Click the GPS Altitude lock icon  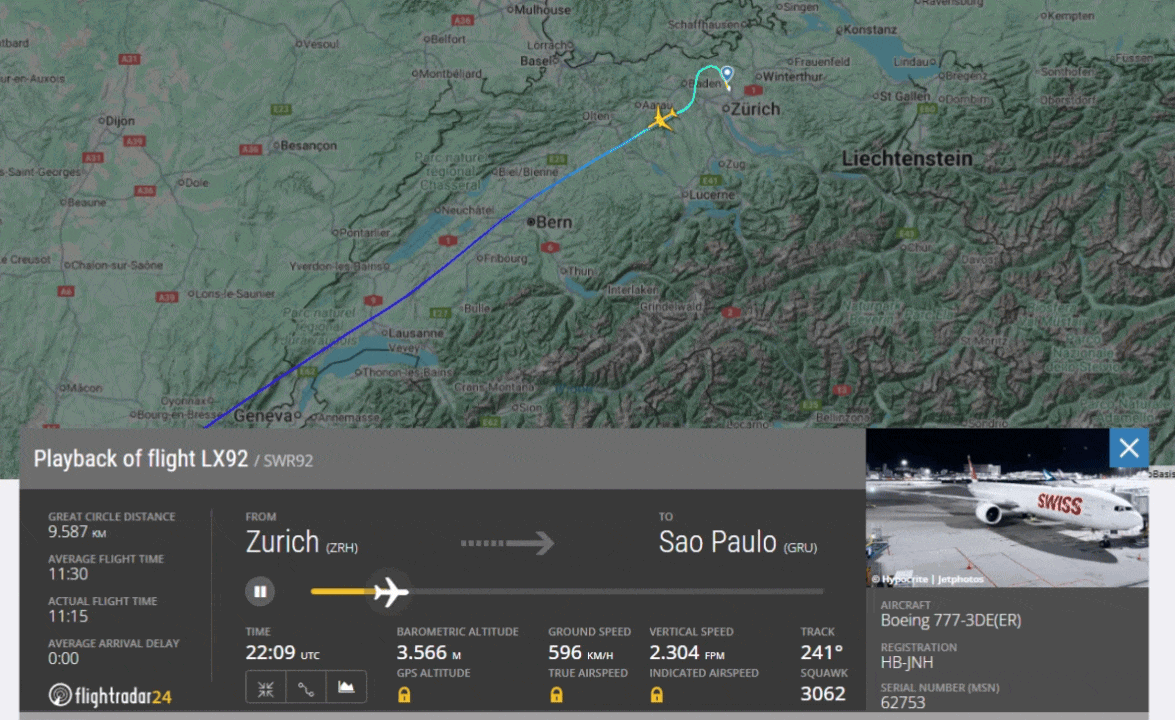point(404,695)
